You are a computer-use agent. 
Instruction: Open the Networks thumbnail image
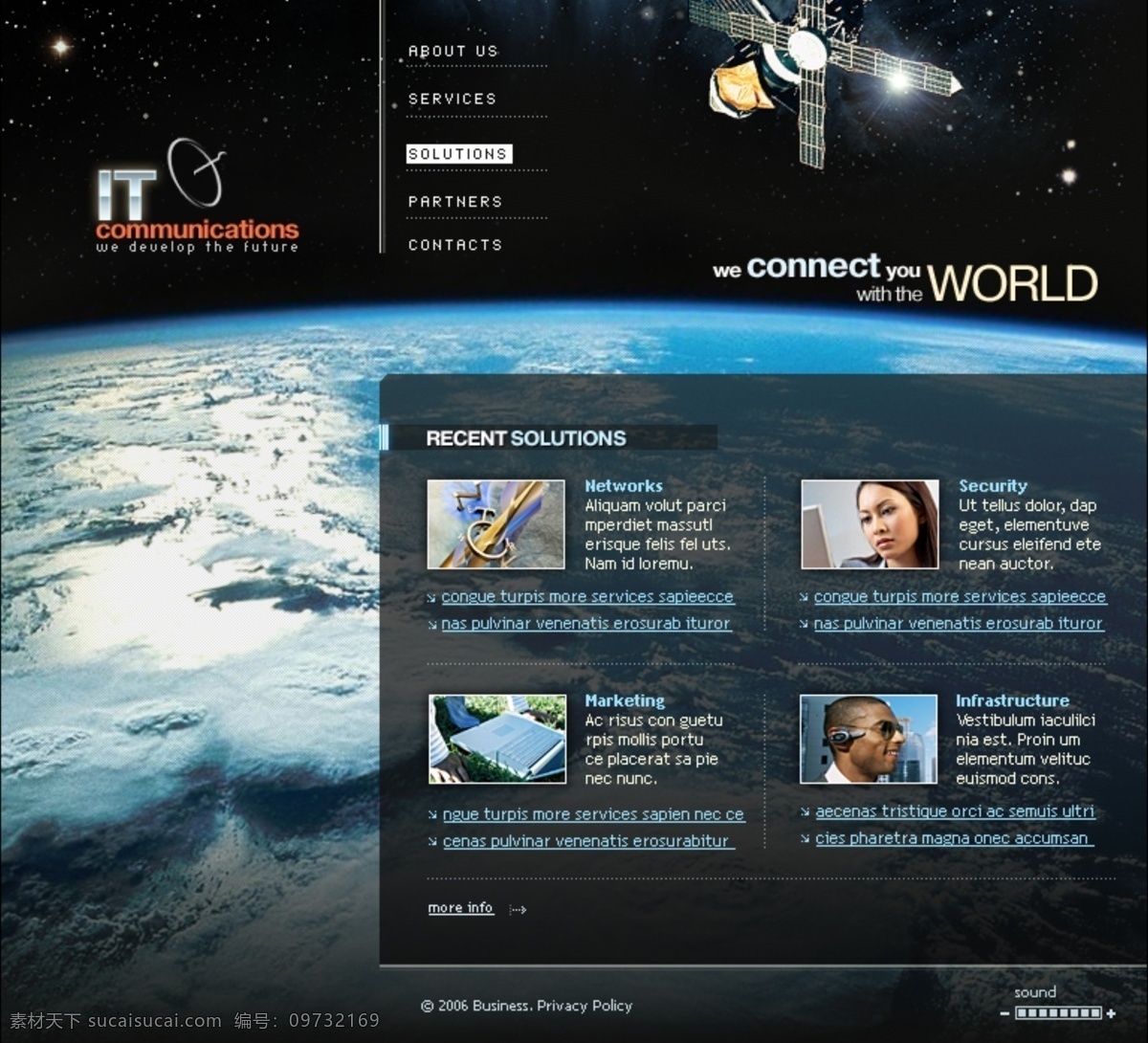tap(496, 524)
